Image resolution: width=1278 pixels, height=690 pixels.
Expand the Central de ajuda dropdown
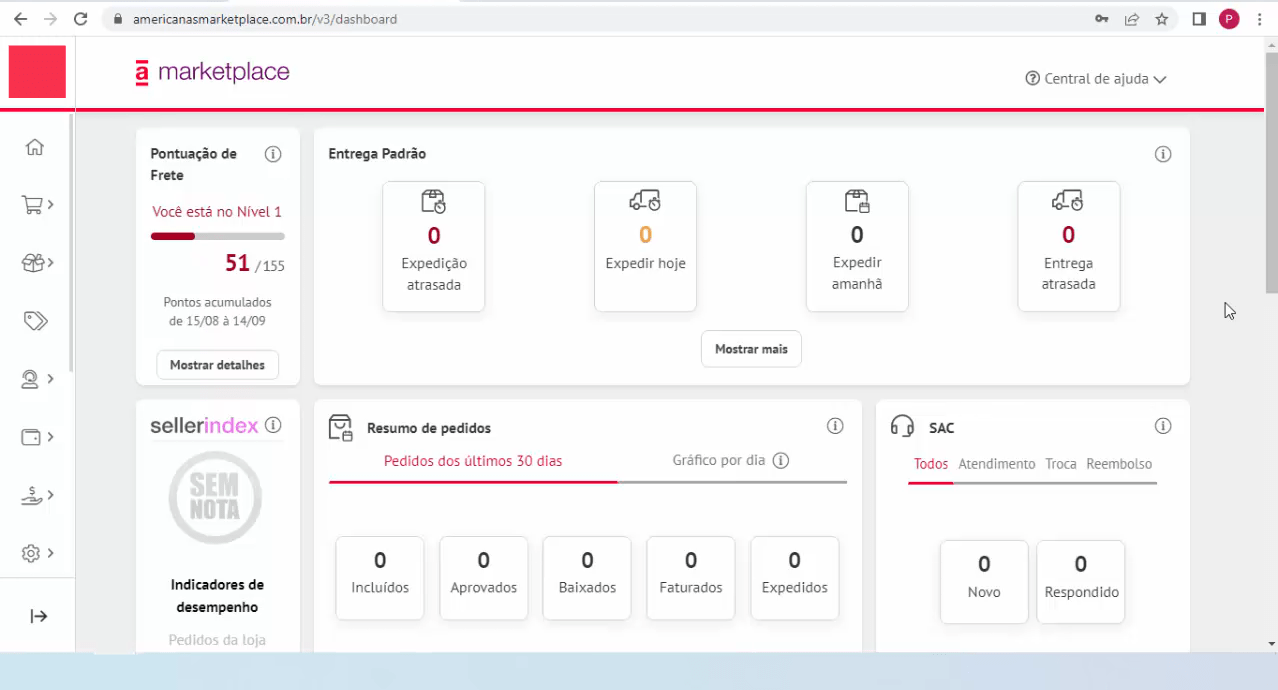click(1095, 78)
